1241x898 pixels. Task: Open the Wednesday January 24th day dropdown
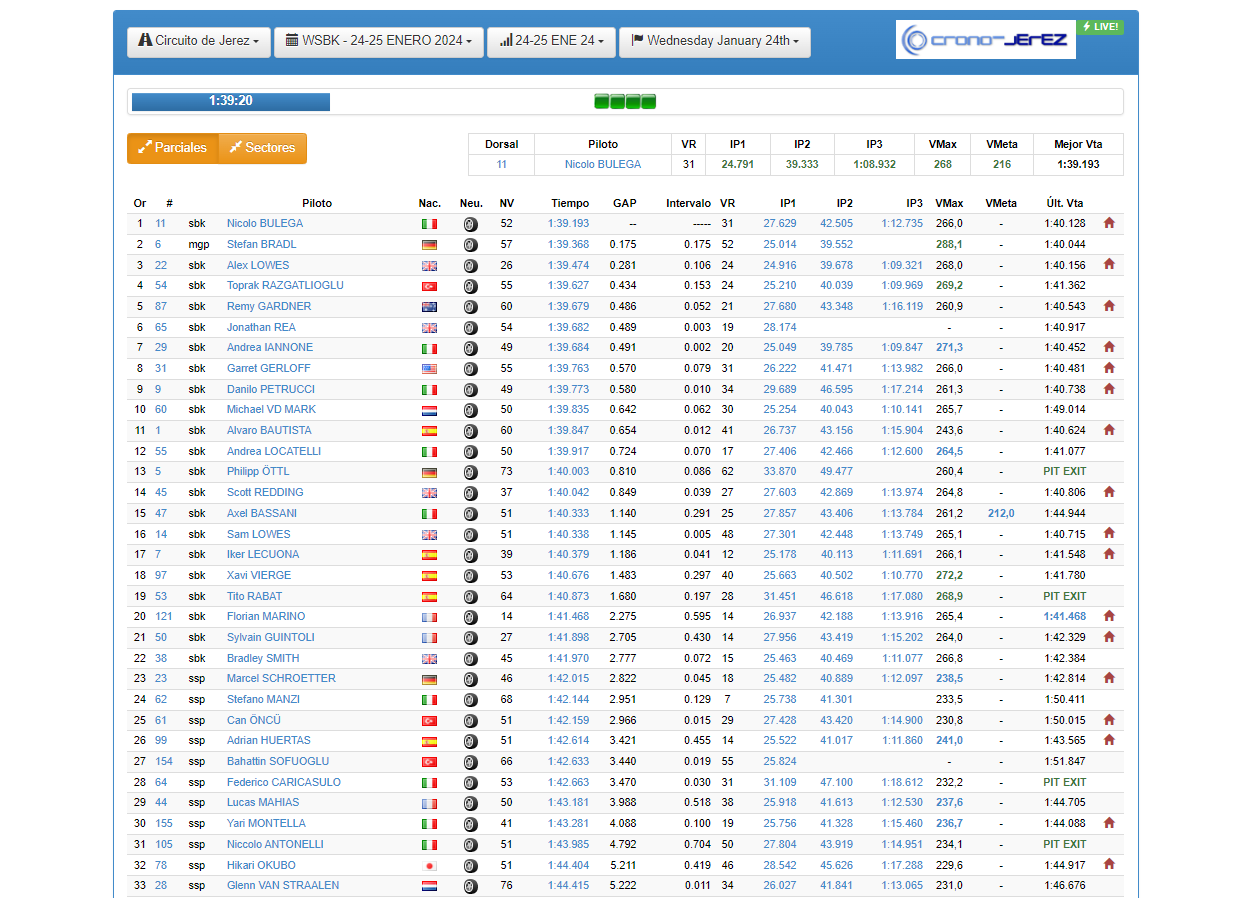point(715,42)
